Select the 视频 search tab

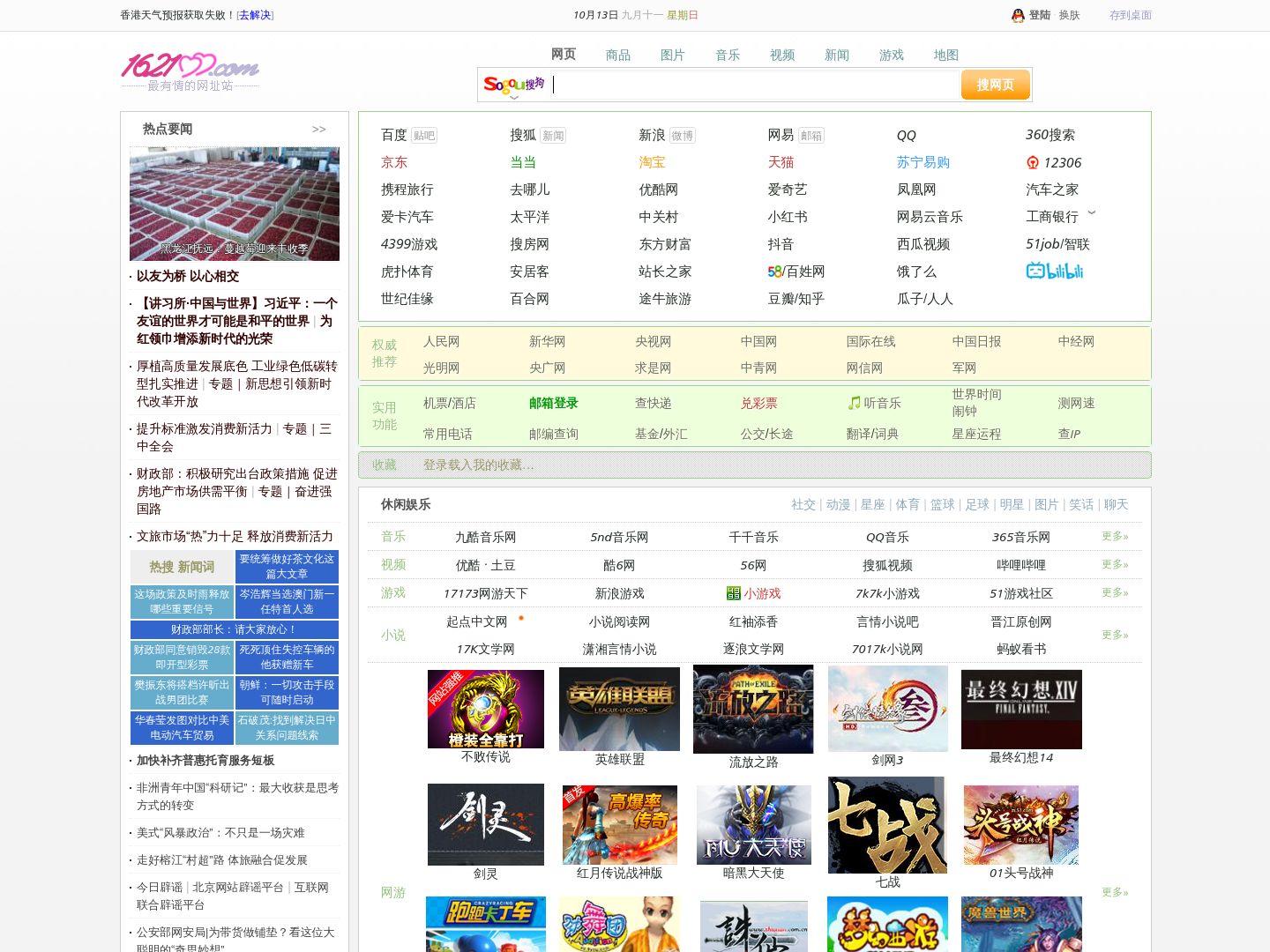click(782, 55)
